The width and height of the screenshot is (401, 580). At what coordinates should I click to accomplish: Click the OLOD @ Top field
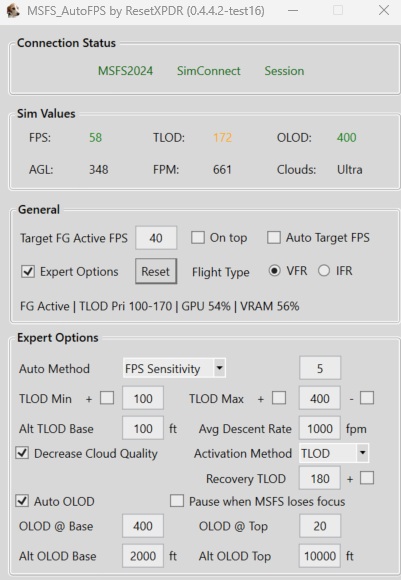pyautogui.click(x=320, y=526)
